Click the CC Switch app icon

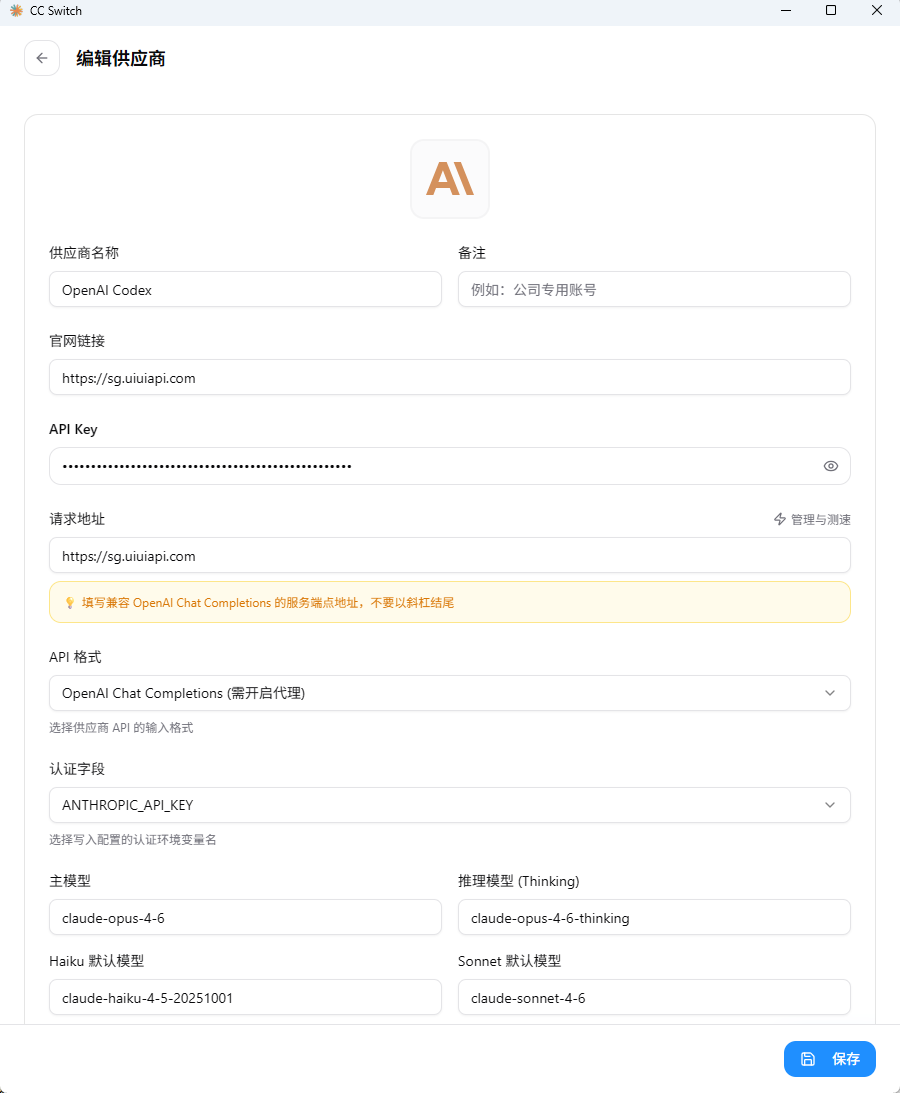click(x=16, y=11)
